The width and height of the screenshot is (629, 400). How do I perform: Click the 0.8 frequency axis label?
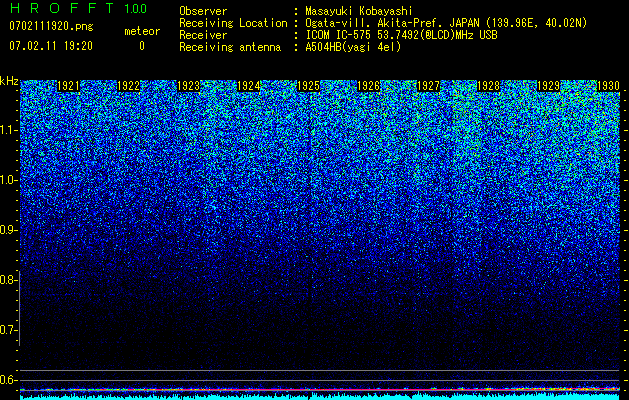(8, 280)
